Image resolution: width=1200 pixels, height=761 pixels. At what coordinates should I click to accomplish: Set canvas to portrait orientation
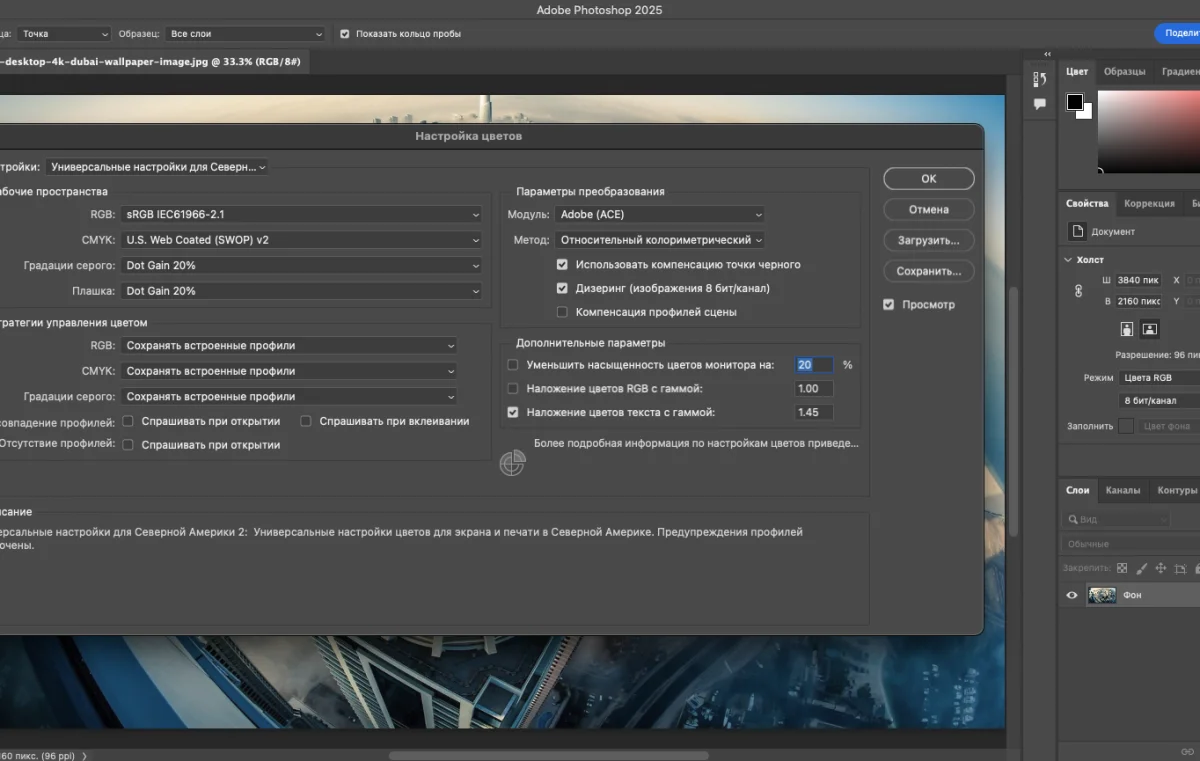(x=1127, y=329)
